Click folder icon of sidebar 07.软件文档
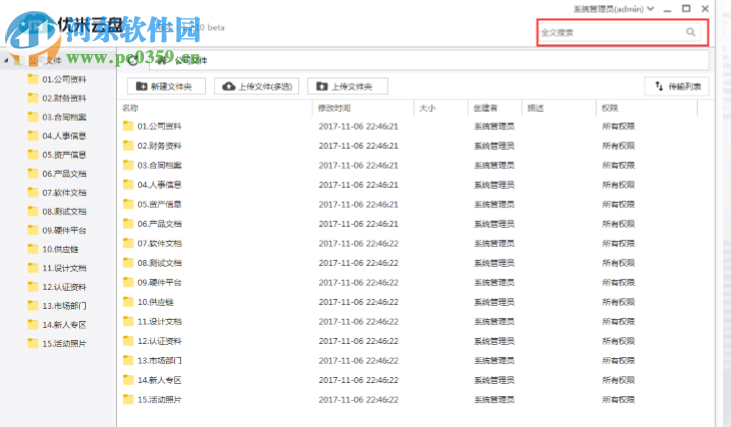The height and width of the screenshot is (427, 731). (x=33, y=192)
